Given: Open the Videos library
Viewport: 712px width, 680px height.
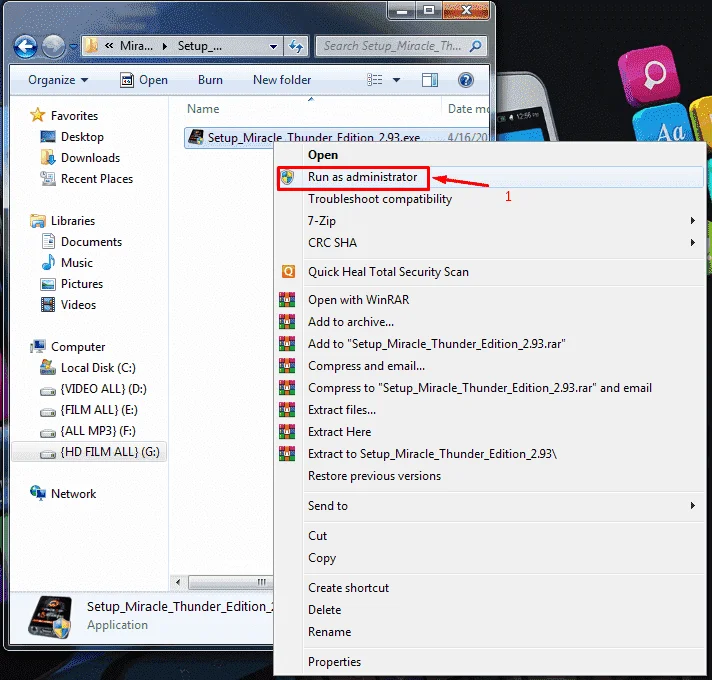Looking at the screenshot, I should [x=78, y=305].
